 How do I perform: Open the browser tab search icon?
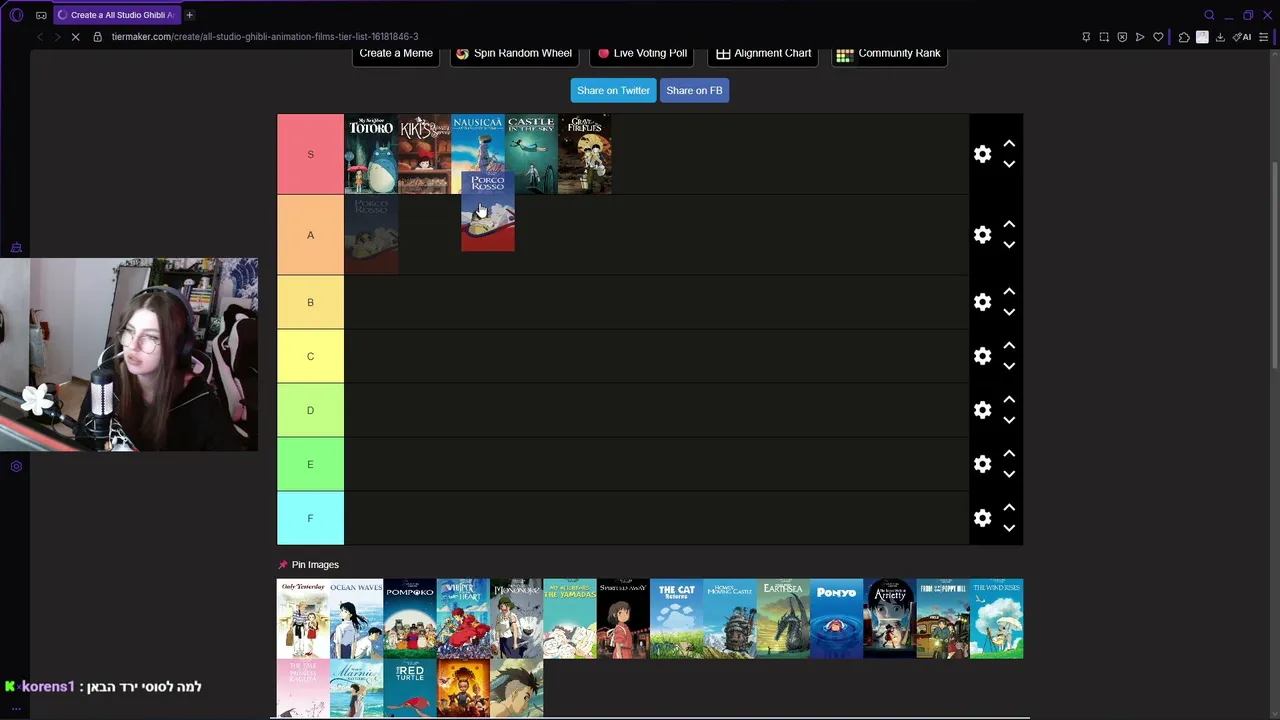[1209, 15]
